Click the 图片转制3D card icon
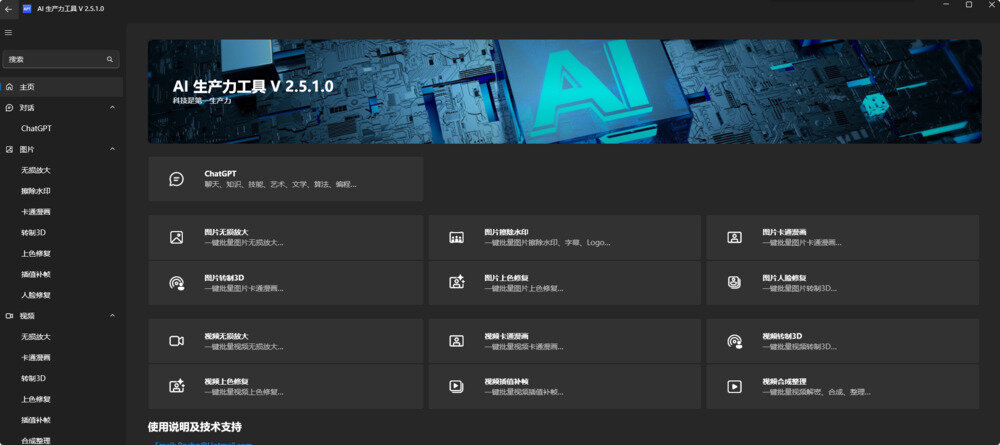Viewport: 1000px width, 445px height. [x=177, y=283]
